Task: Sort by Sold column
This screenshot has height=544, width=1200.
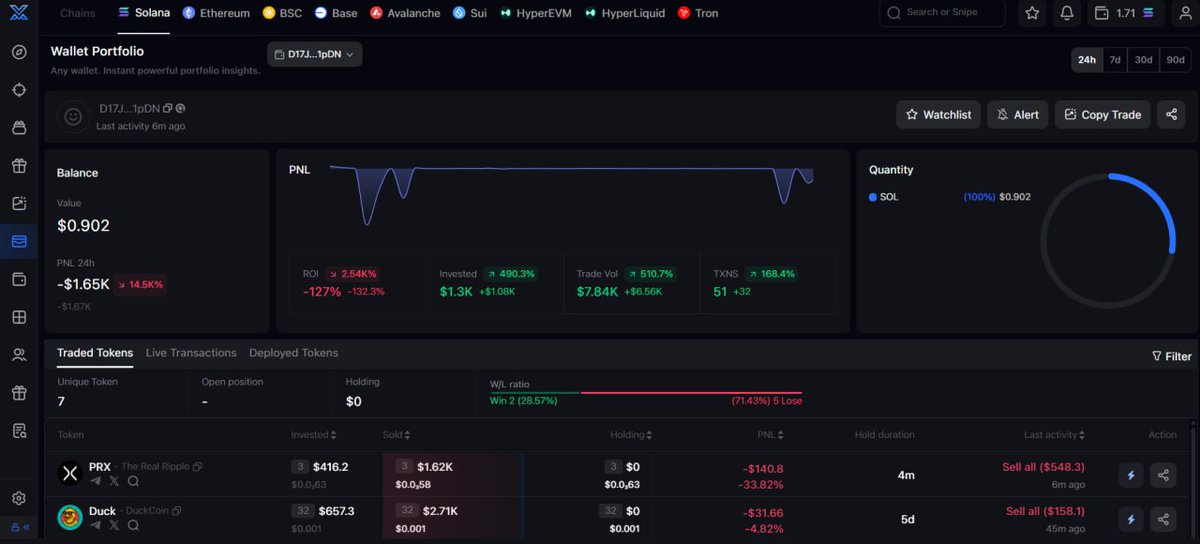Action: tap(396, 435)
